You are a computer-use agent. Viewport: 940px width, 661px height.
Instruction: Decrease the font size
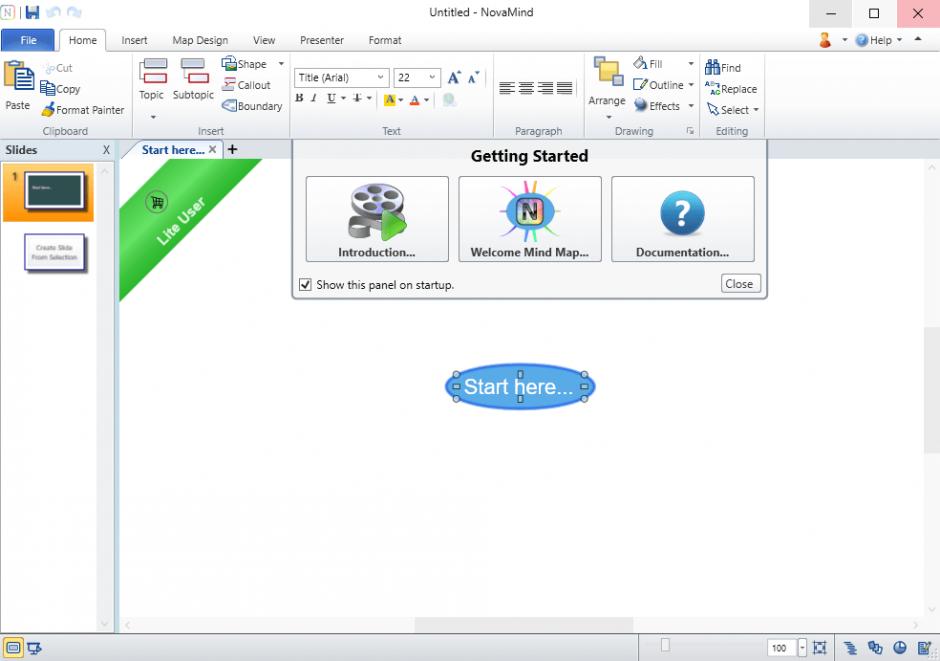[x=474, y=77]
